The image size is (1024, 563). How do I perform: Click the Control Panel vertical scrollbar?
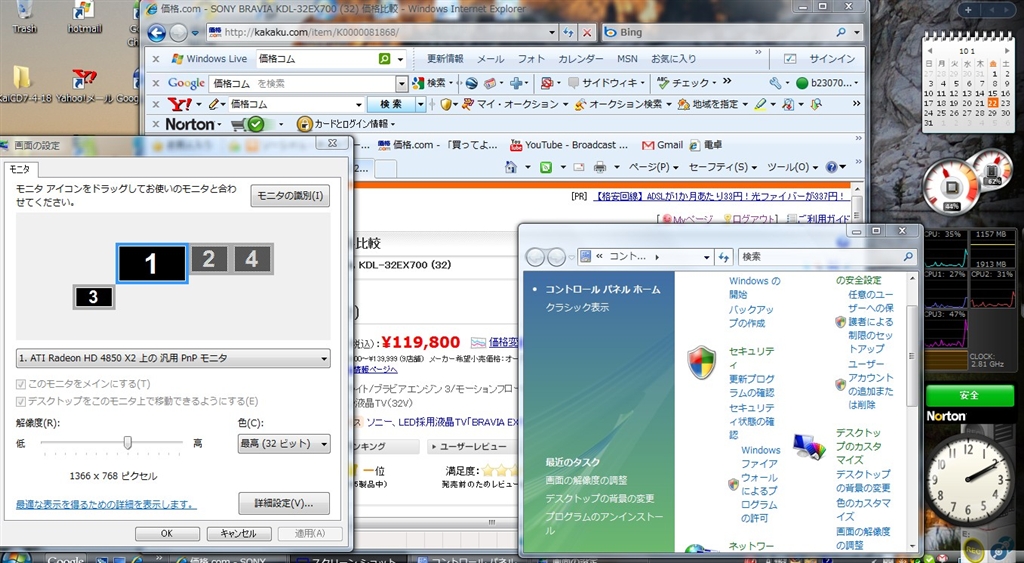point(912,411)
